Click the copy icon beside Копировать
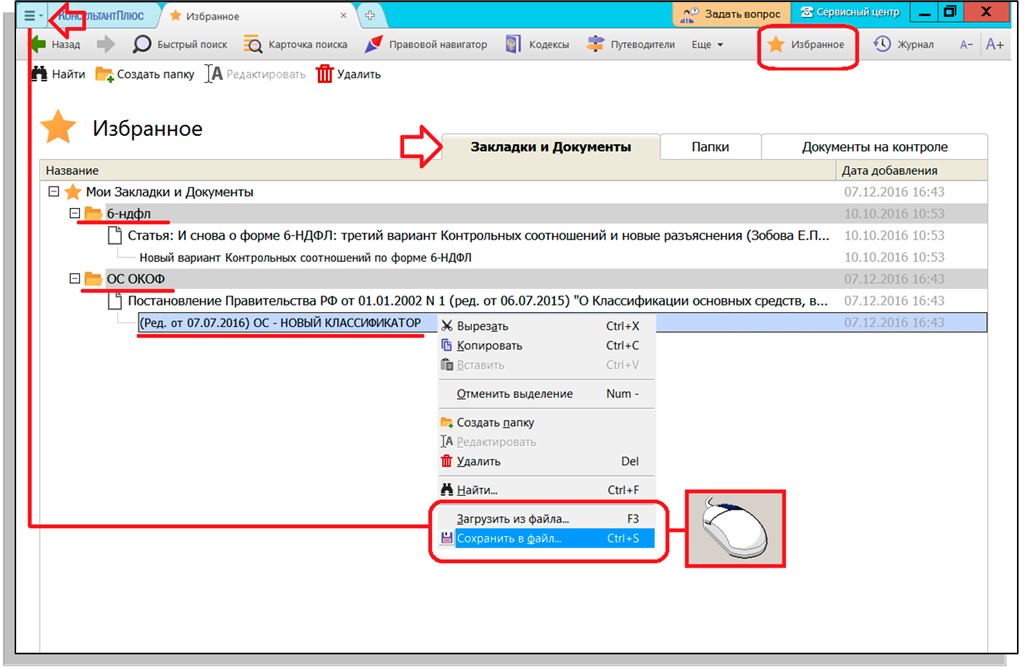The image size is (1024, 668). click(447, 345)
